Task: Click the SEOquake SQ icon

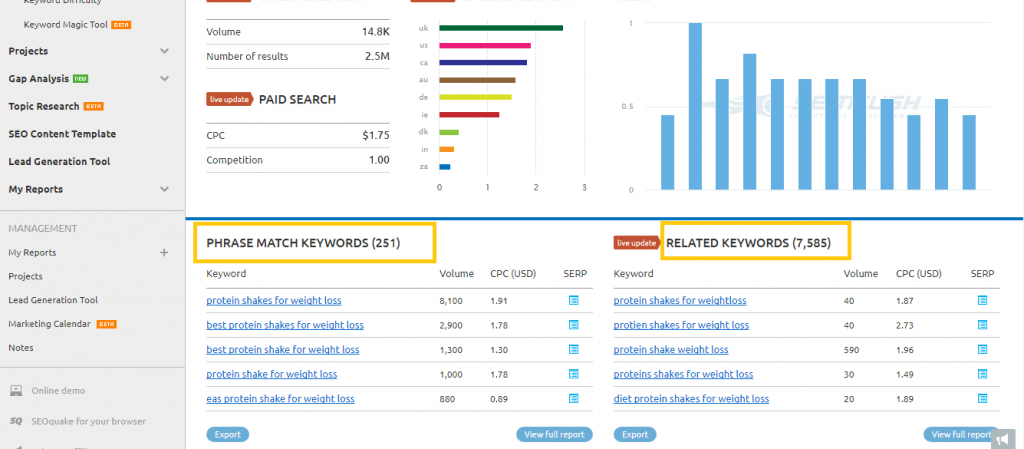Action: (16, 422)
